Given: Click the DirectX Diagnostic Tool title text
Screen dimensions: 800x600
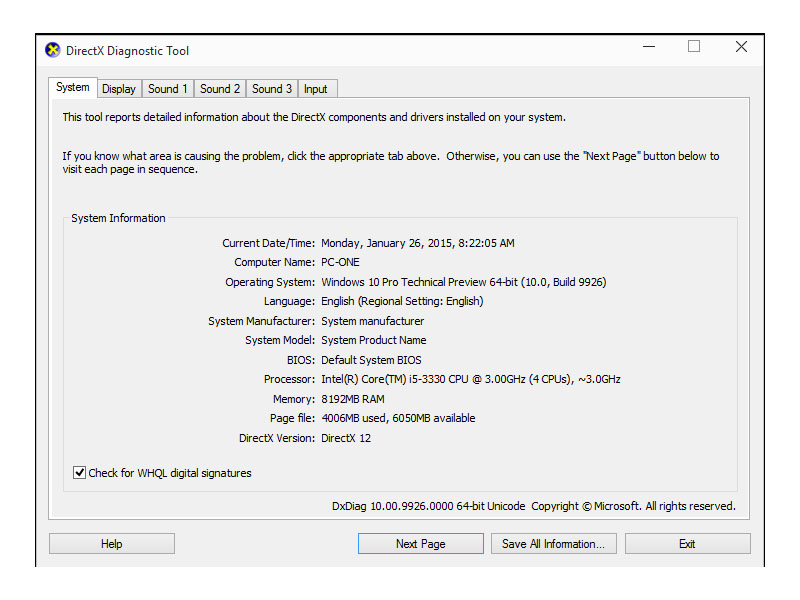Looking at the screenshot, I should coord(128,51).
